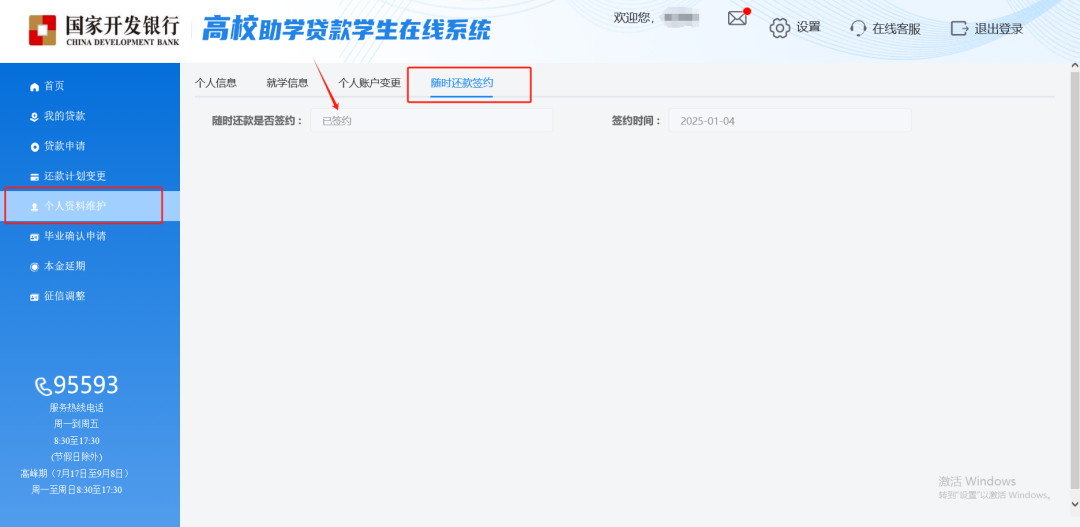Viewport: 1080px width, 527px height.
Task: Click the 周一至周日8:30至17:30 text
Action: 76,490
